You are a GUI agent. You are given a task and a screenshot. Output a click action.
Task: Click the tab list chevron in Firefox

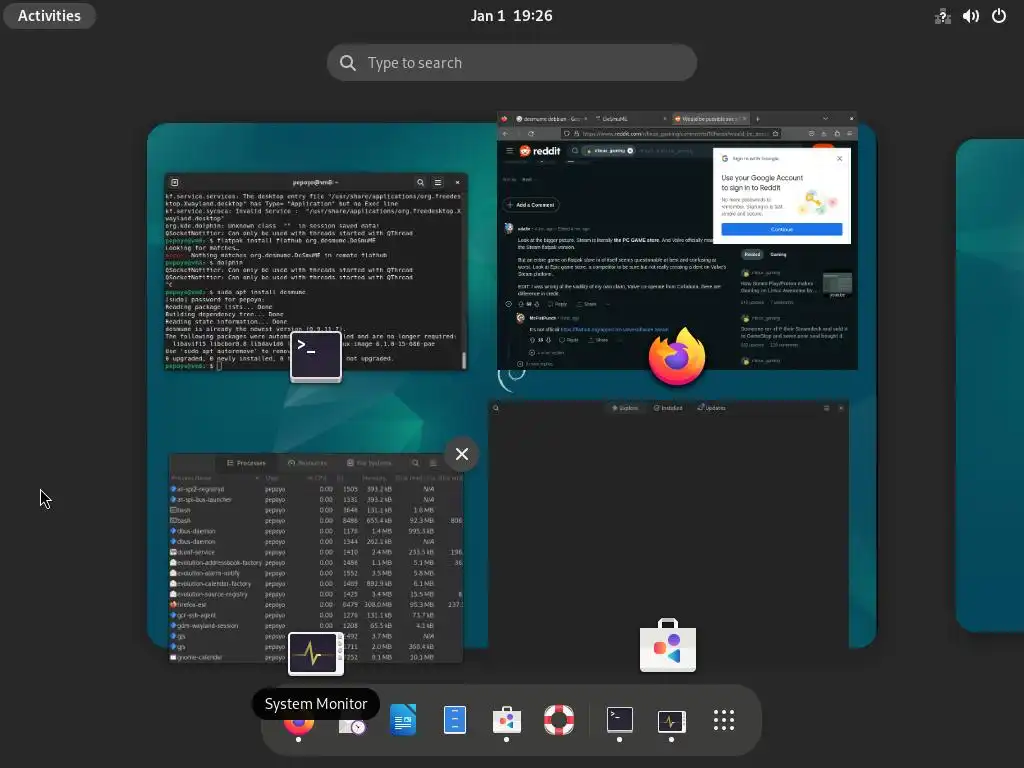point(825,119)
